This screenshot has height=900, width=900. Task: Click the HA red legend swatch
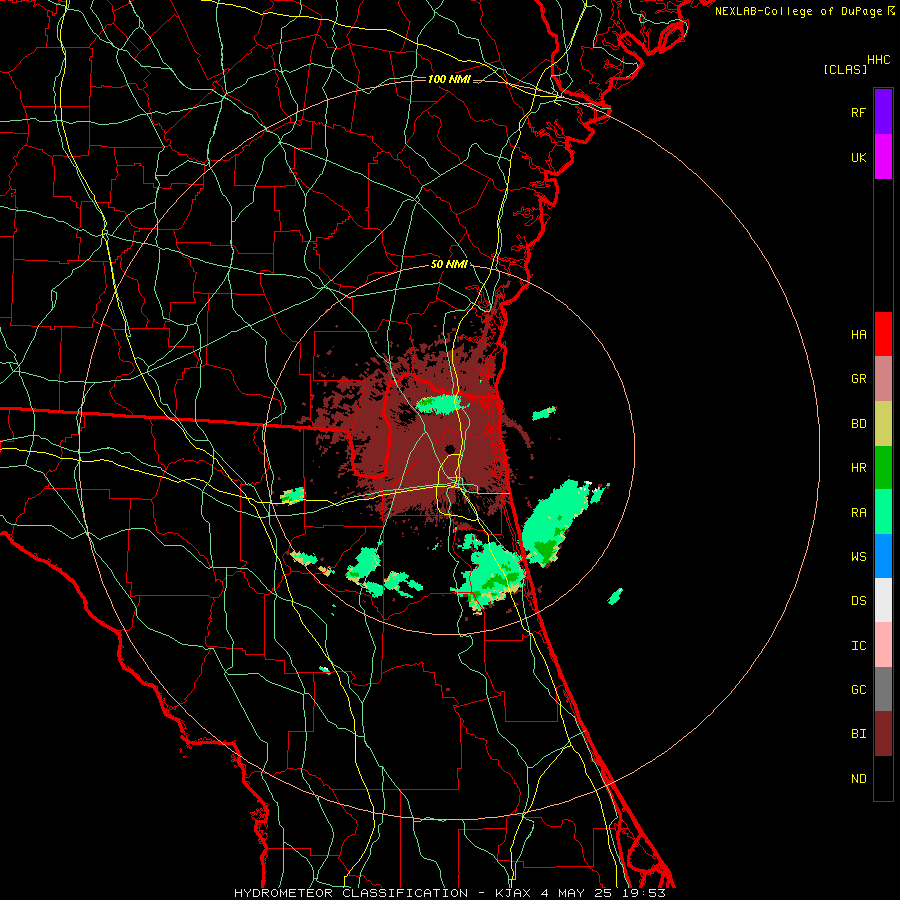click(x=883, y=334)
